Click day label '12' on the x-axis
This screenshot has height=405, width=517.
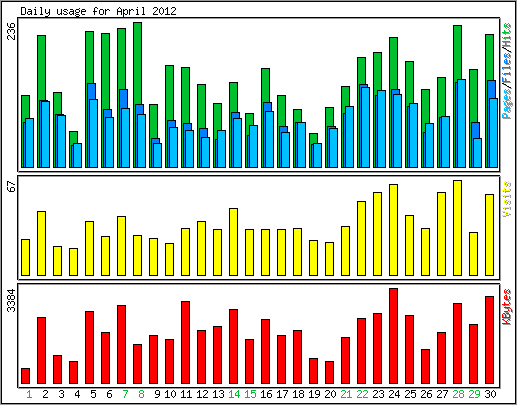pyautogui.click(x=202, y=395)
